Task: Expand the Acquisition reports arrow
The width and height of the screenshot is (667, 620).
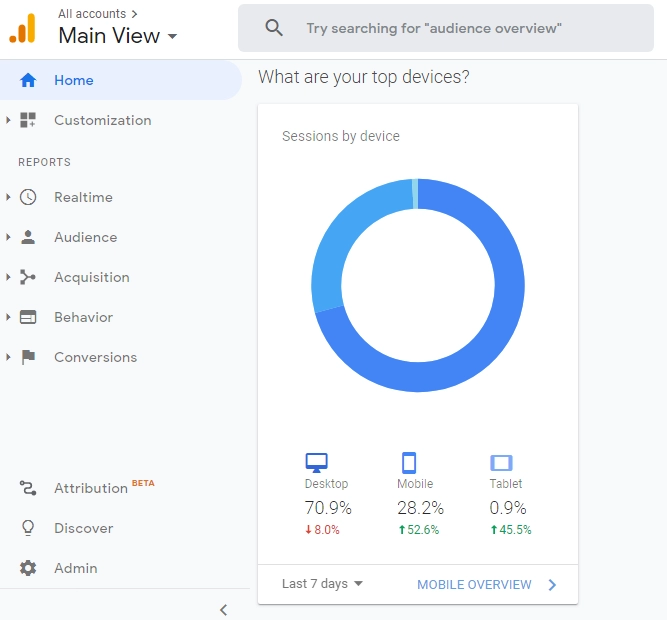Action: (8, 277)
